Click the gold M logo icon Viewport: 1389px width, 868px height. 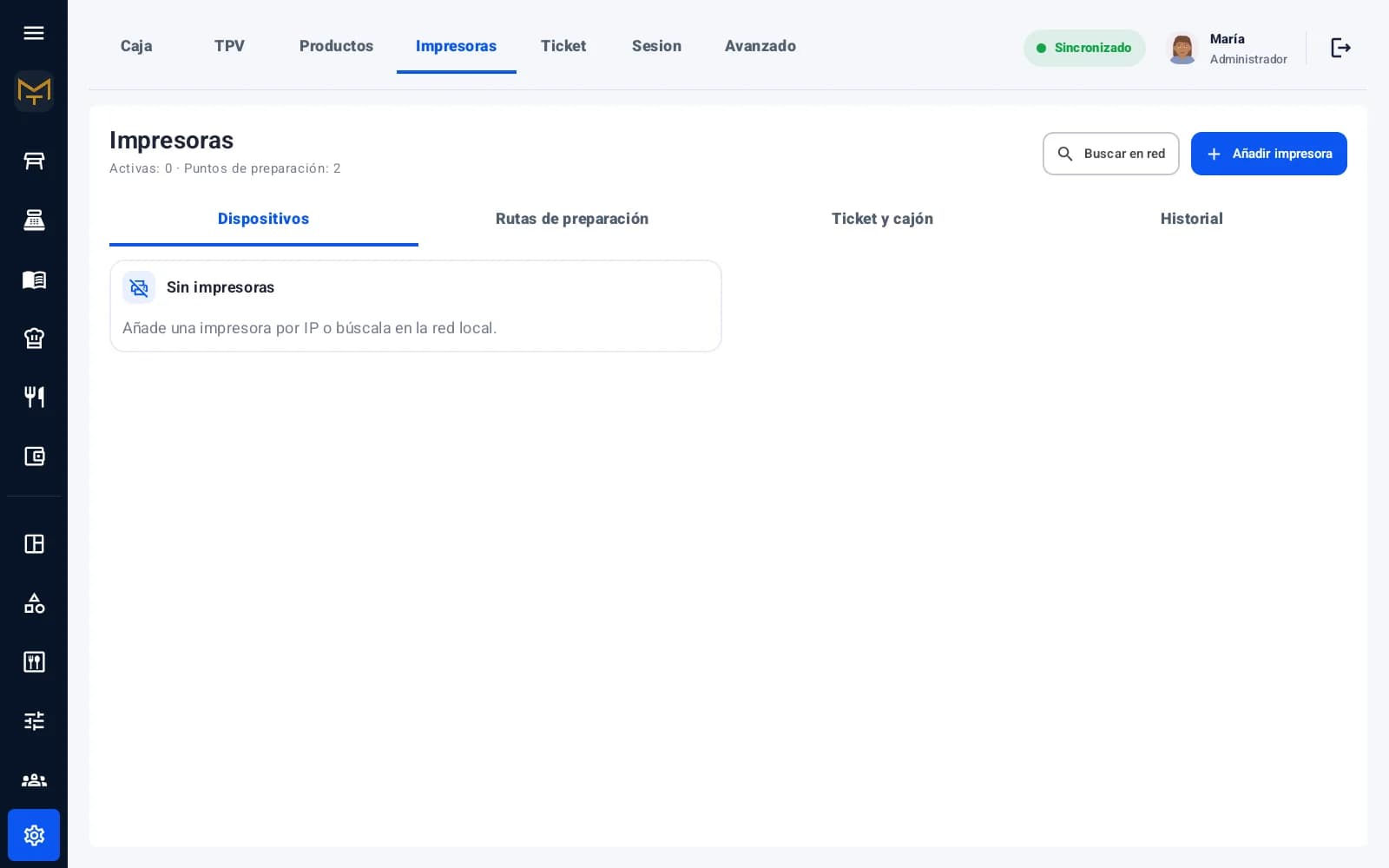(34, 91)
